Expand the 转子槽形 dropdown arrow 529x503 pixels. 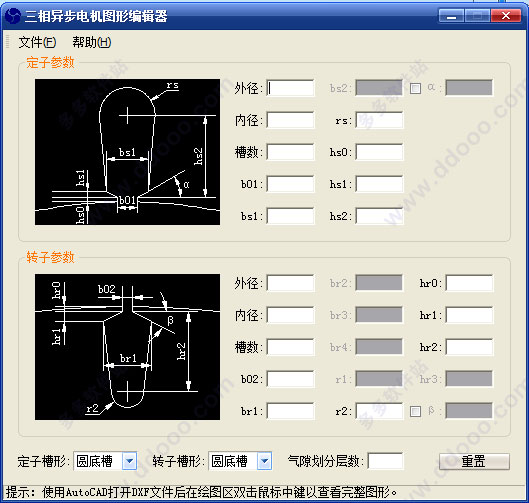click(264, 461)
